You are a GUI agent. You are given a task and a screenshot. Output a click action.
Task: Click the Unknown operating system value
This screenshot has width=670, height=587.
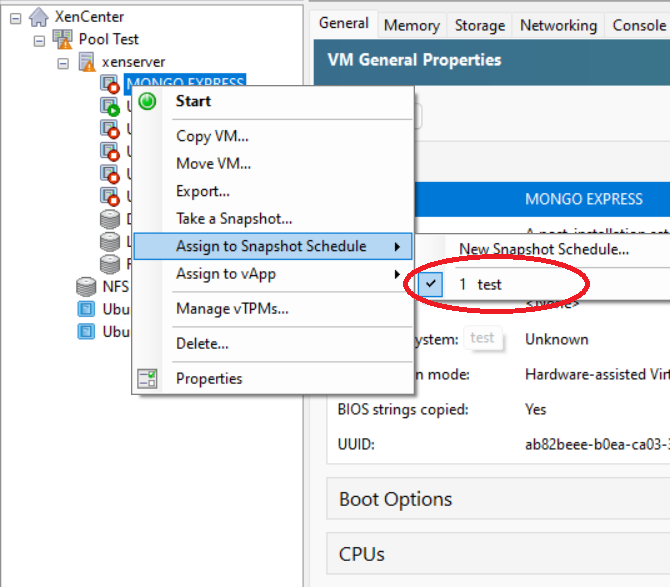556,340
